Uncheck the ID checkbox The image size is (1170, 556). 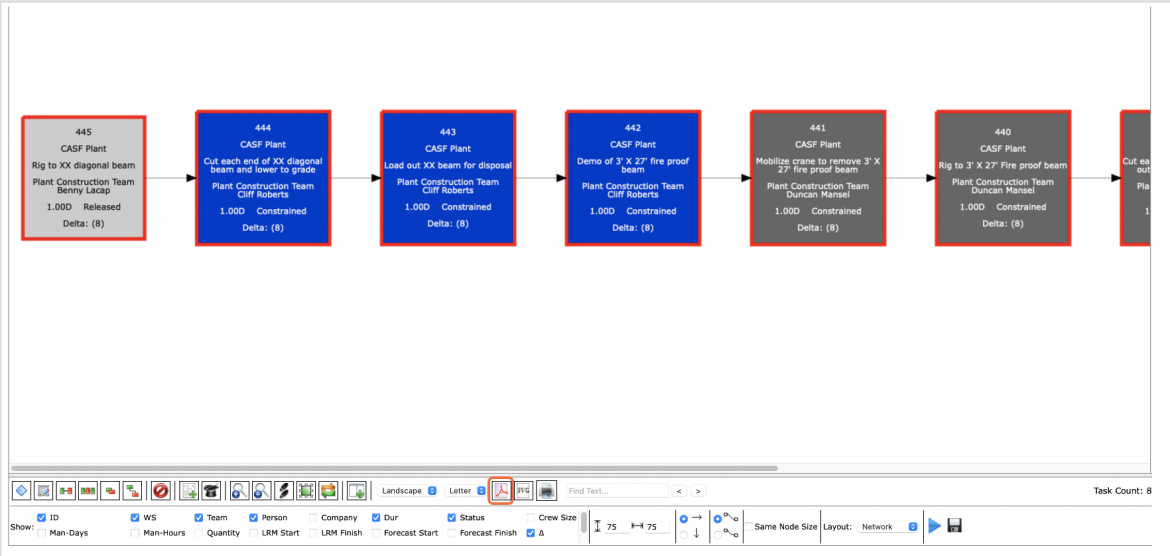[x=42, y=517]
